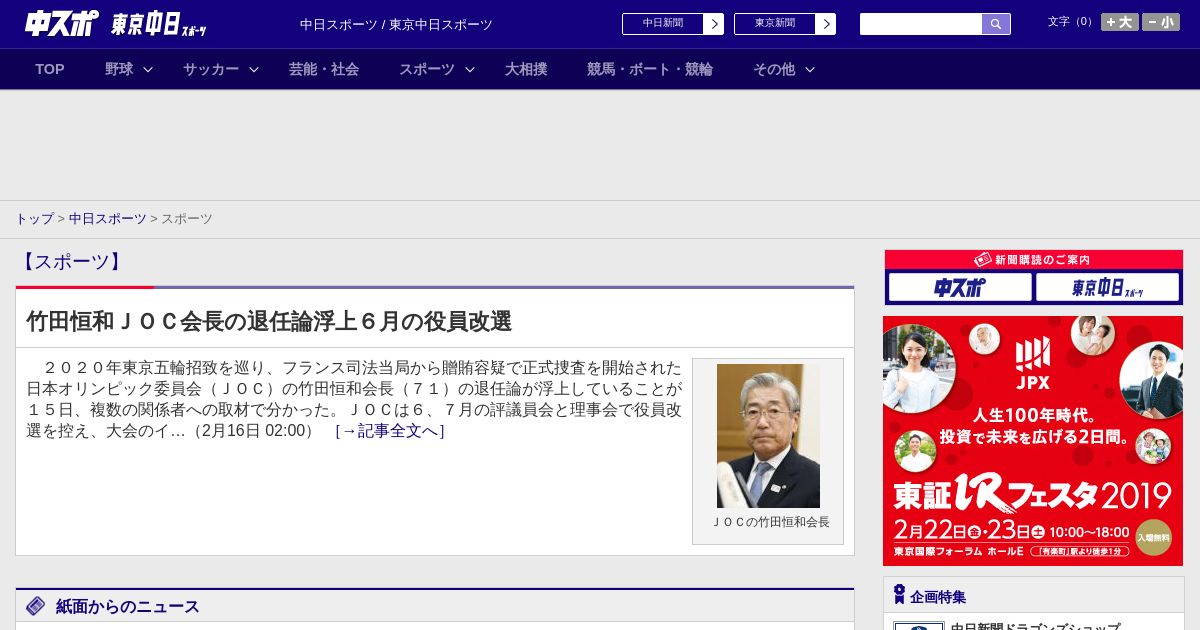Click the 中スポ subscription banner button

click(960, 288)
